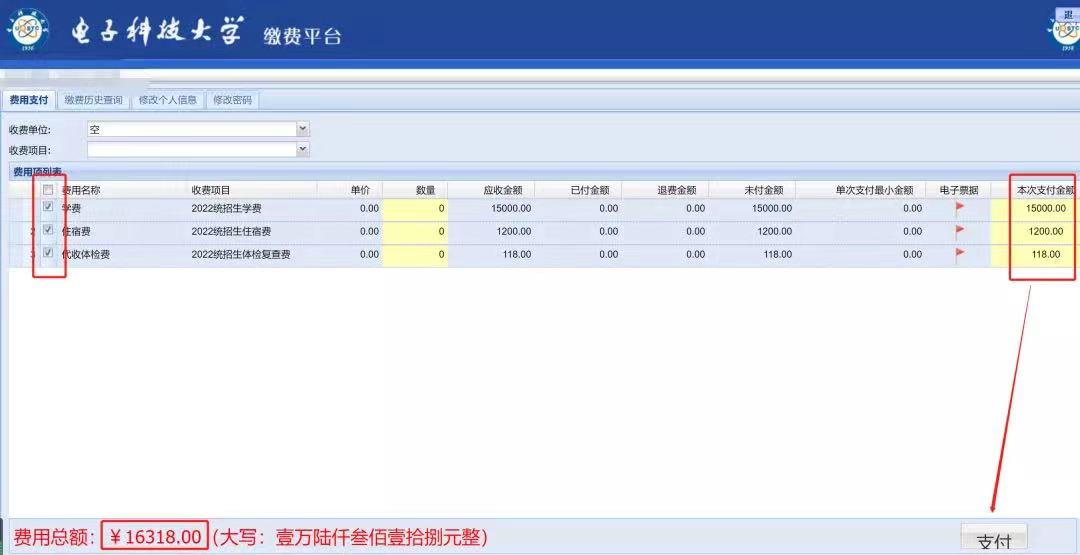This screenshot has height=555, width=1080.
Task: Switch to the 缴费历史查询 tab
Action: [94, 100]
